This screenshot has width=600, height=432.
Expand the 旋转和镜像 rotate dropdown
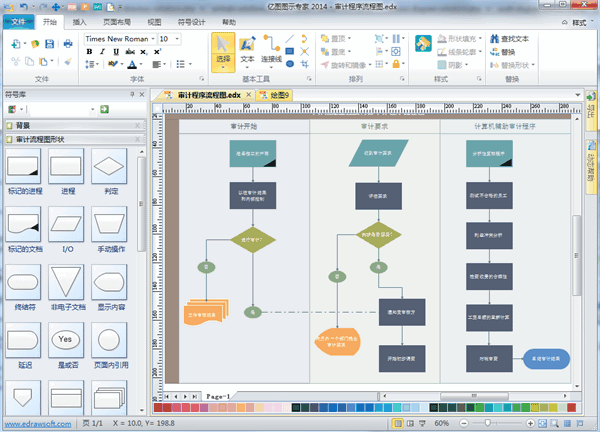(x=370, y=65)
